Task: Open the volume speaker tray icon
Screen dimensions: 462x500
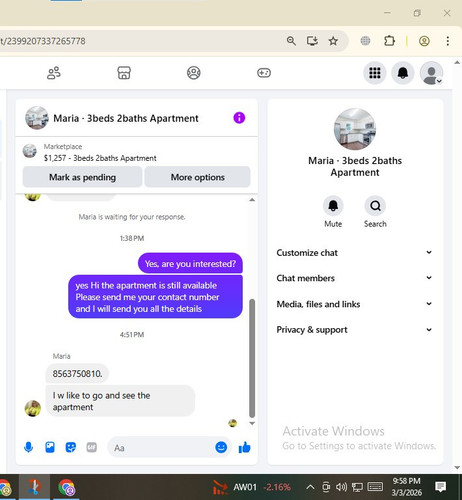Action: tap(341, 487)
